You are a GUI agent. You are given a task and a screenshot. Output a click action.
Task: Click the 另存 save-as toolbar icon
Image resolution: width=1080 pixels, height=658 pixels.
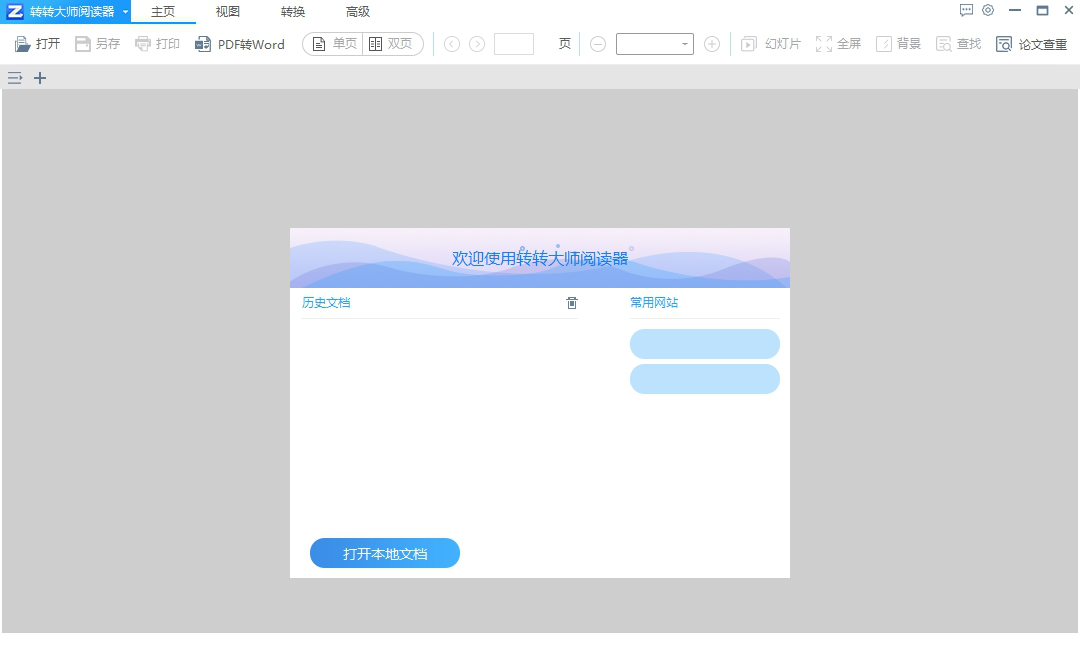click(83, 44)
